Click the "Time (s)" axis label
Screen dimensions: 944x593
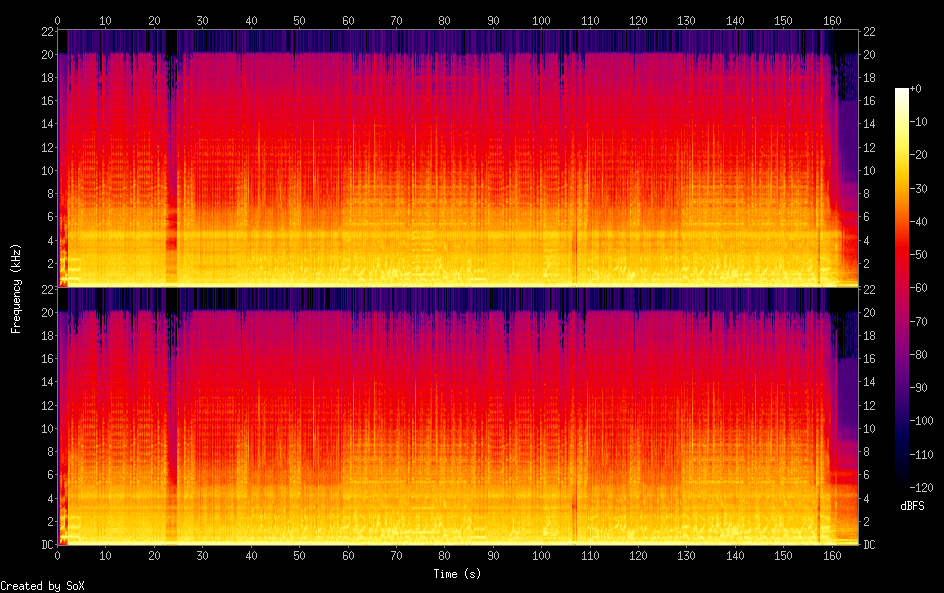(x=459, y=574)
